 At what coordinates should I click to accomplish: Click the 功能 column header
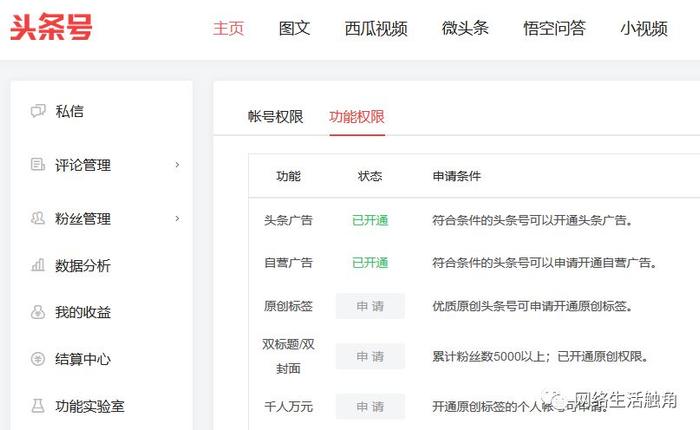(288, 176)
